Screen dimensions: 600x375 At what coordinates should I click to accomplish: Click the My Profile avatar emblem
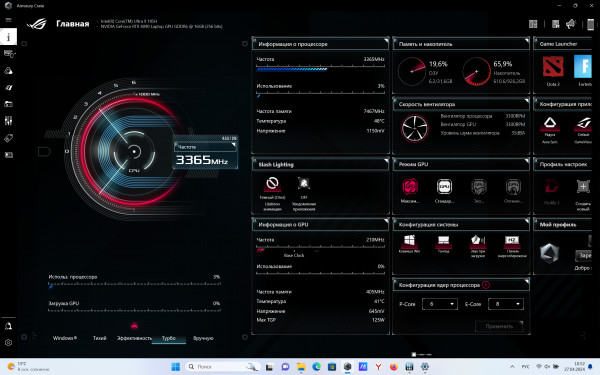point(549,253)
